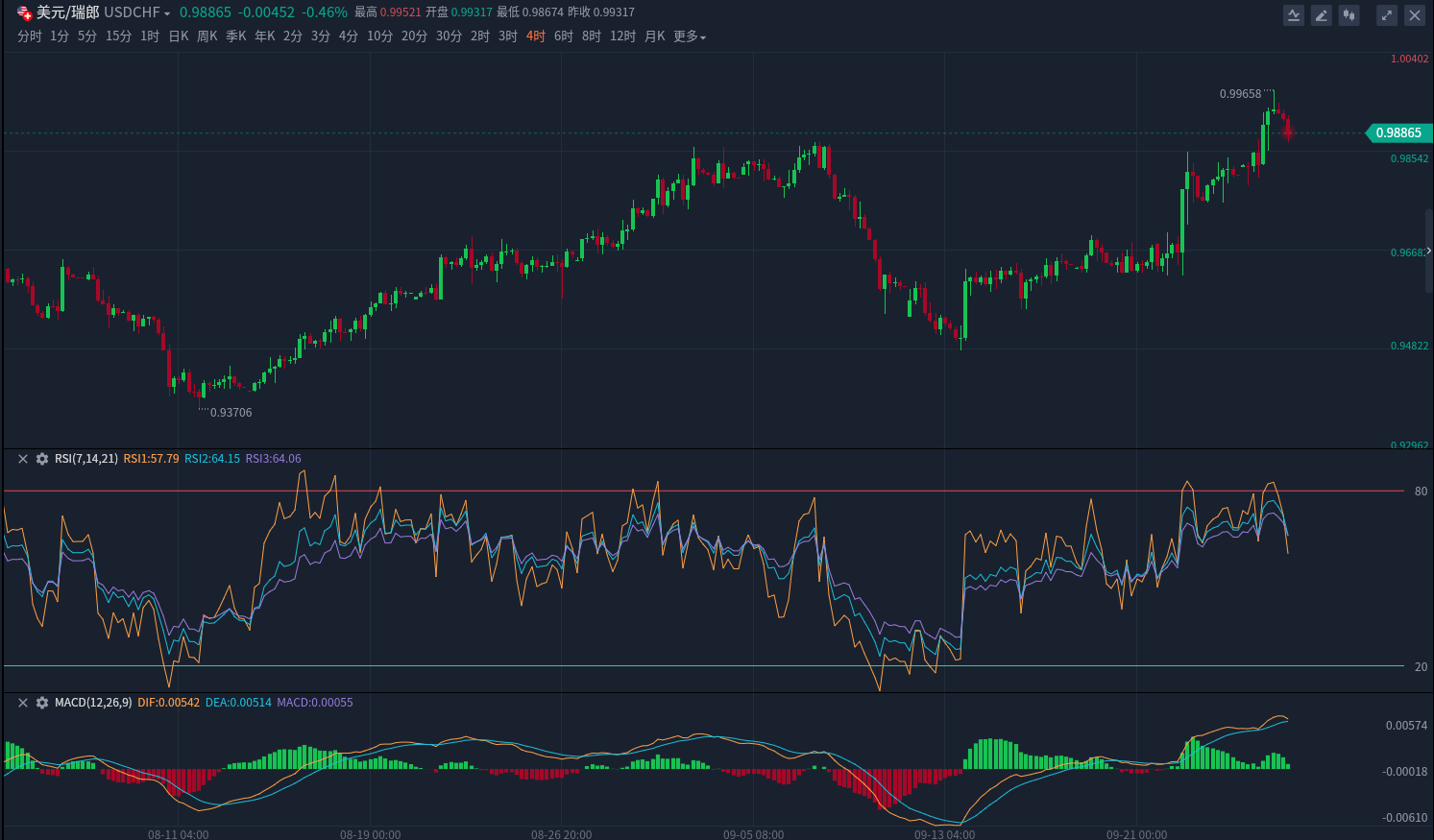Image resolution: width=1434 pixels, height=840 pixels.
Task: Click the current price label 0.98865
Action: [x=1398, y=133]
